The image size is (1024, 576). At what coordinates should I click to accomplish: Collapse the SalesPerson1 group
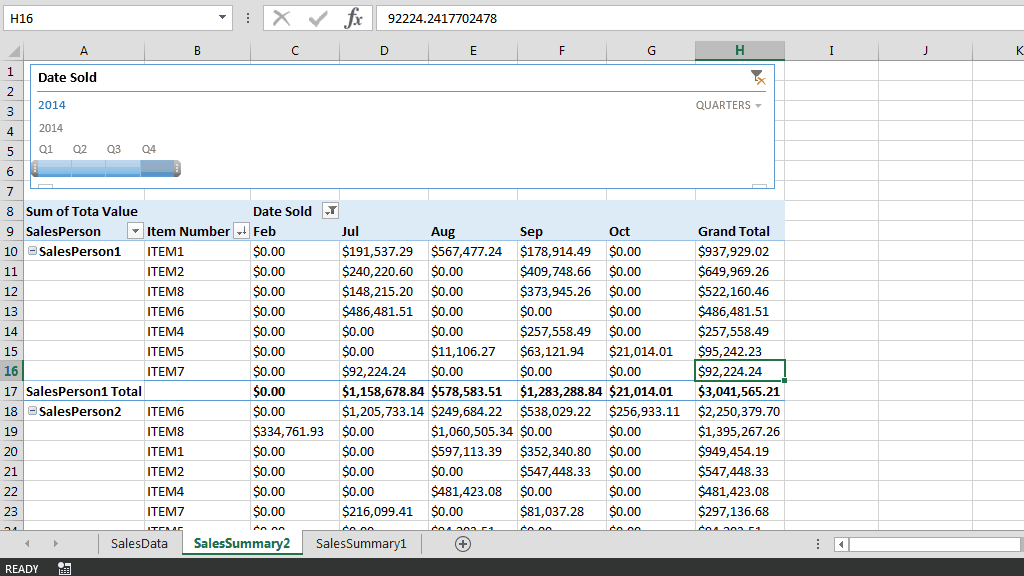coord(32,251)
